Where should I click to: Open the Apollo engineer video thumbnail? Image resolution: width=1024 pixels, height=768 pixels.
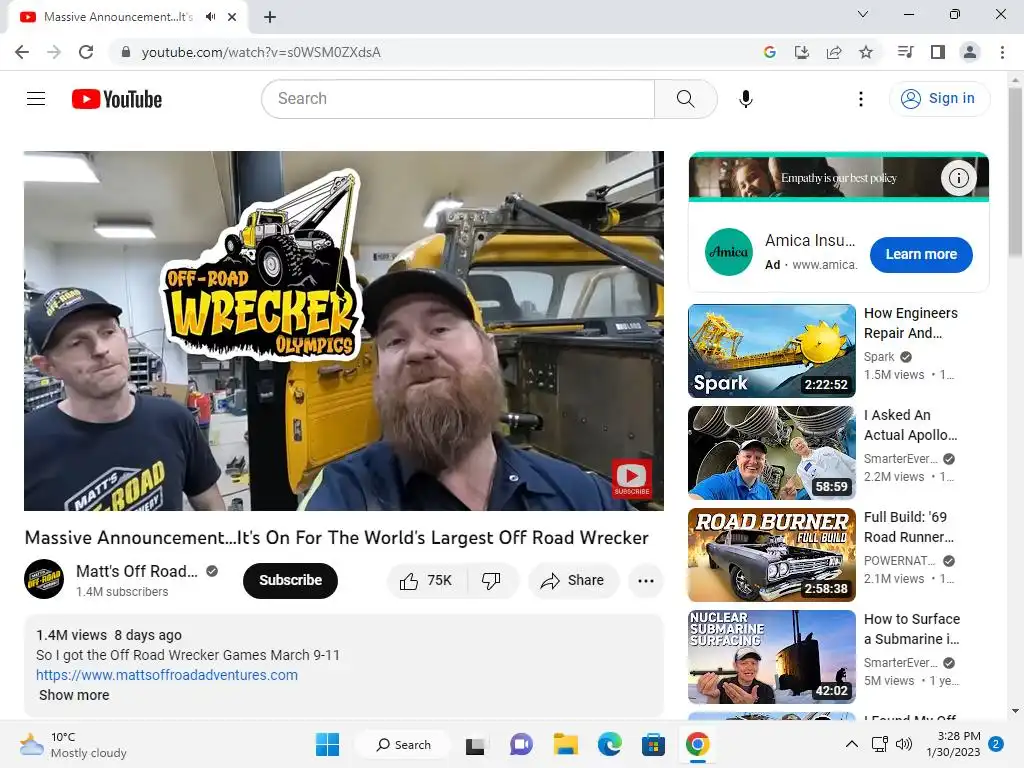click(x=771, y=453)
